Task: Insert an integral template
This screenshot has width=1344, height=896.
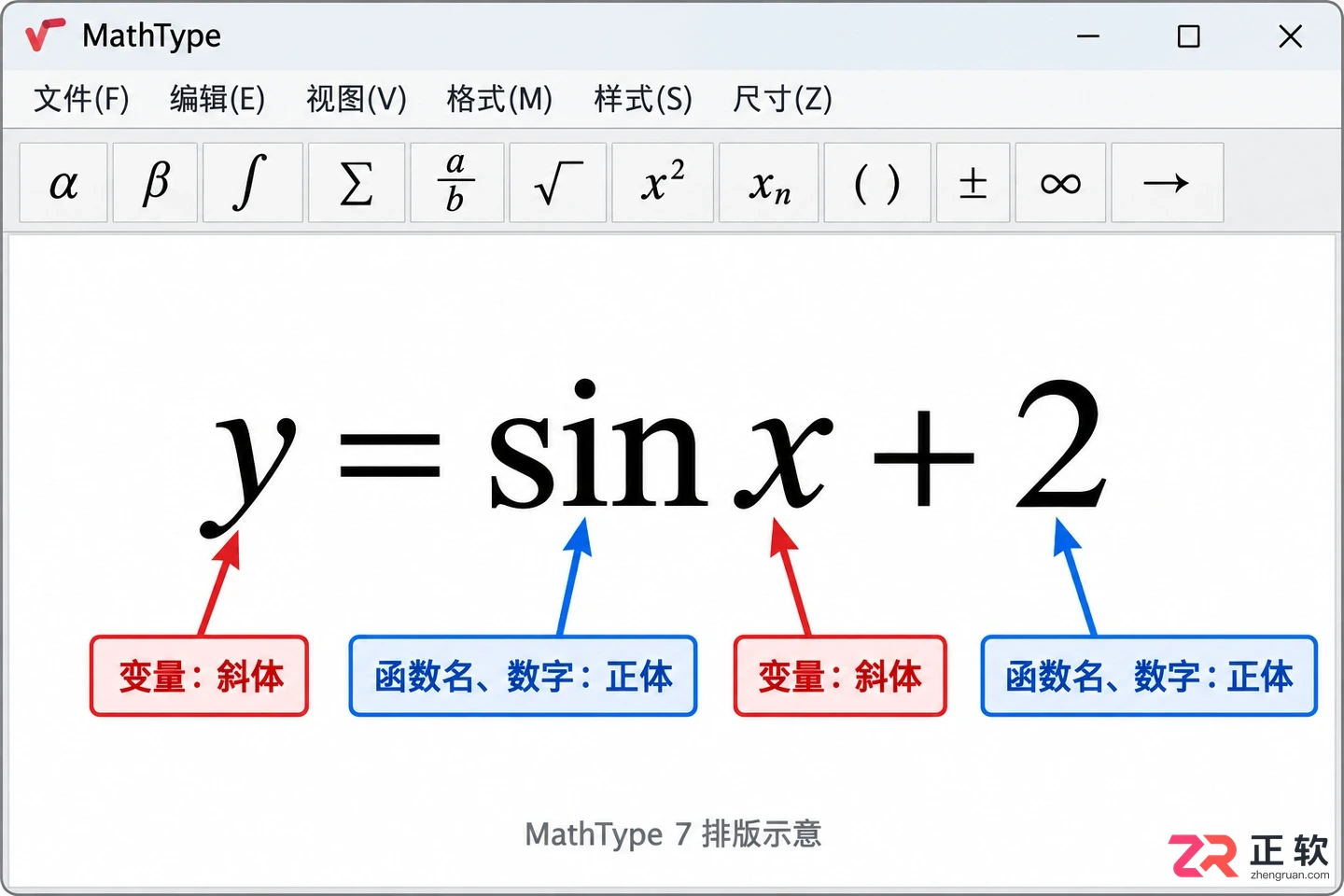Action: pyautogui.click(x=252, y=183)
